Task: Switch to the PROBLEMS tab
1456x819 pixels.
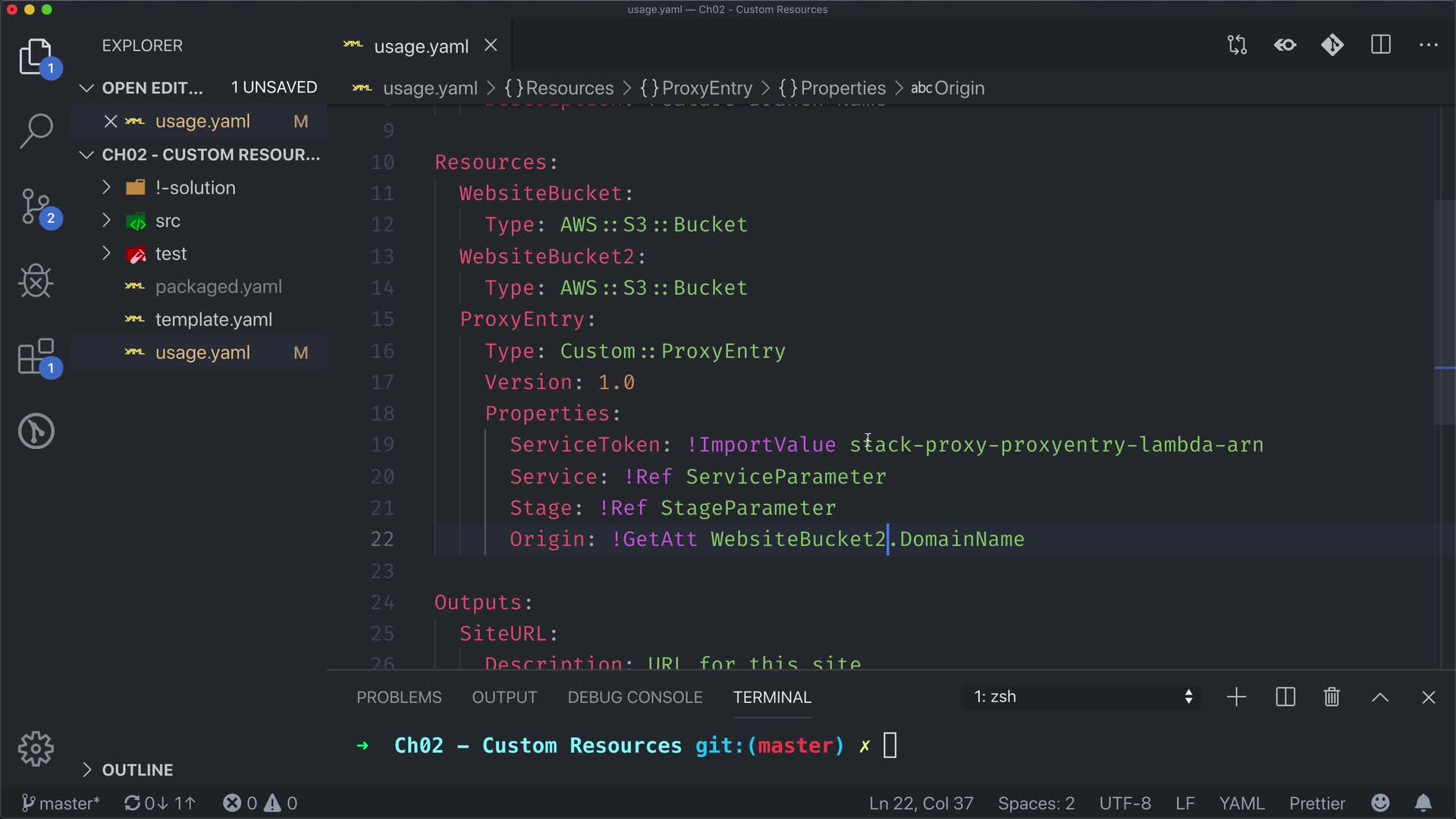Action: [x=399, y=697]
